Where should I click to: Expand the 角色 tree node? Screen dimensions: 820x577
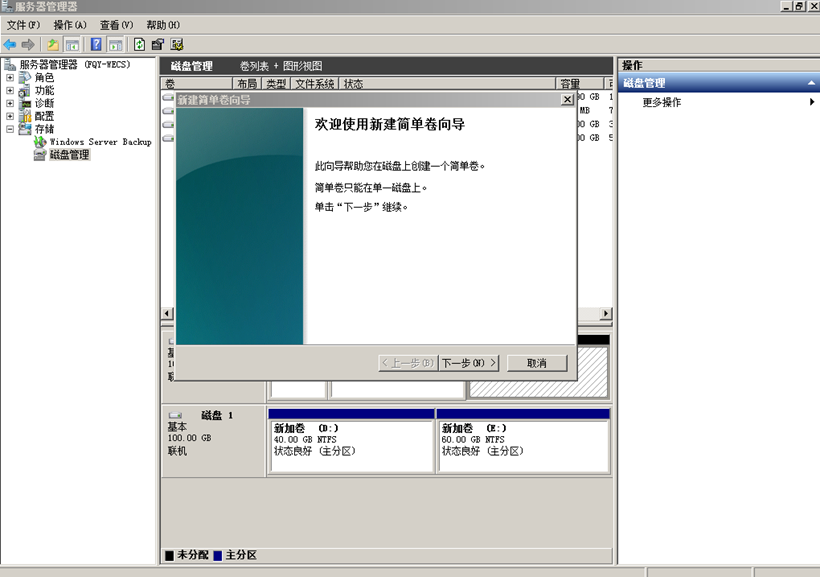click(10, 78)
